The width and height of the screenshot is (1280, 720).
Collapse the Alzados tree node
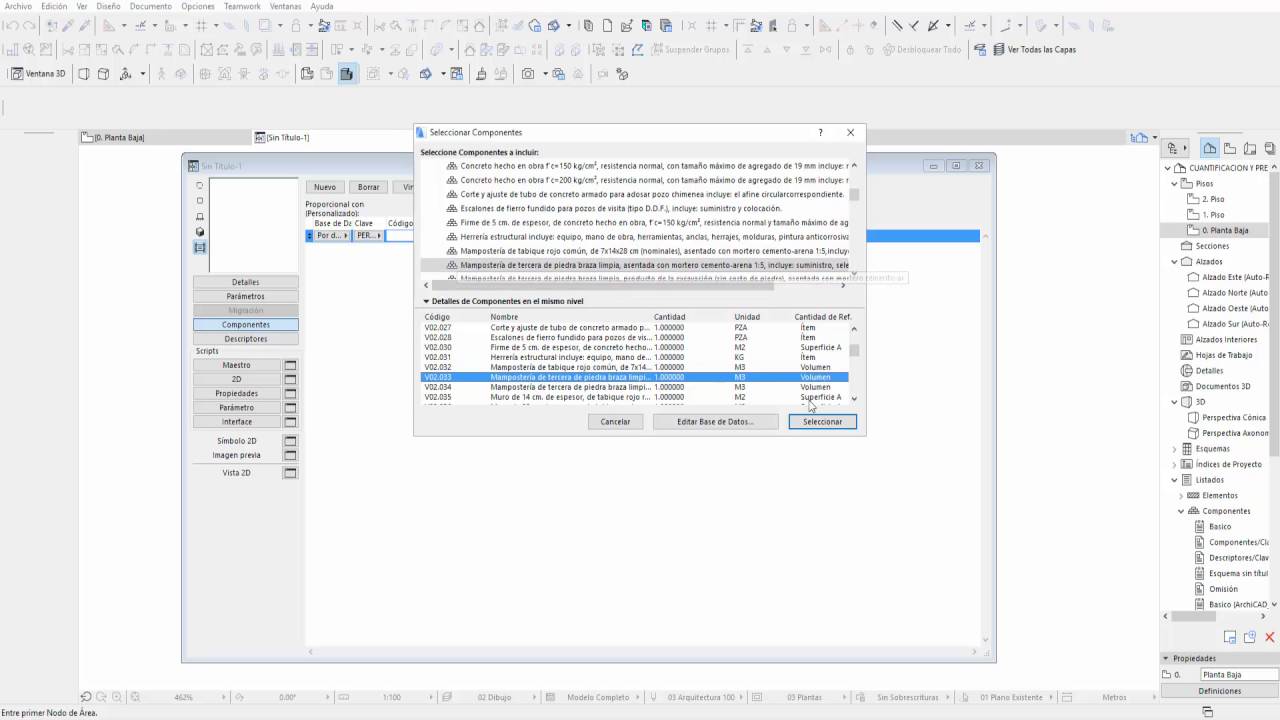point(1174,262)
